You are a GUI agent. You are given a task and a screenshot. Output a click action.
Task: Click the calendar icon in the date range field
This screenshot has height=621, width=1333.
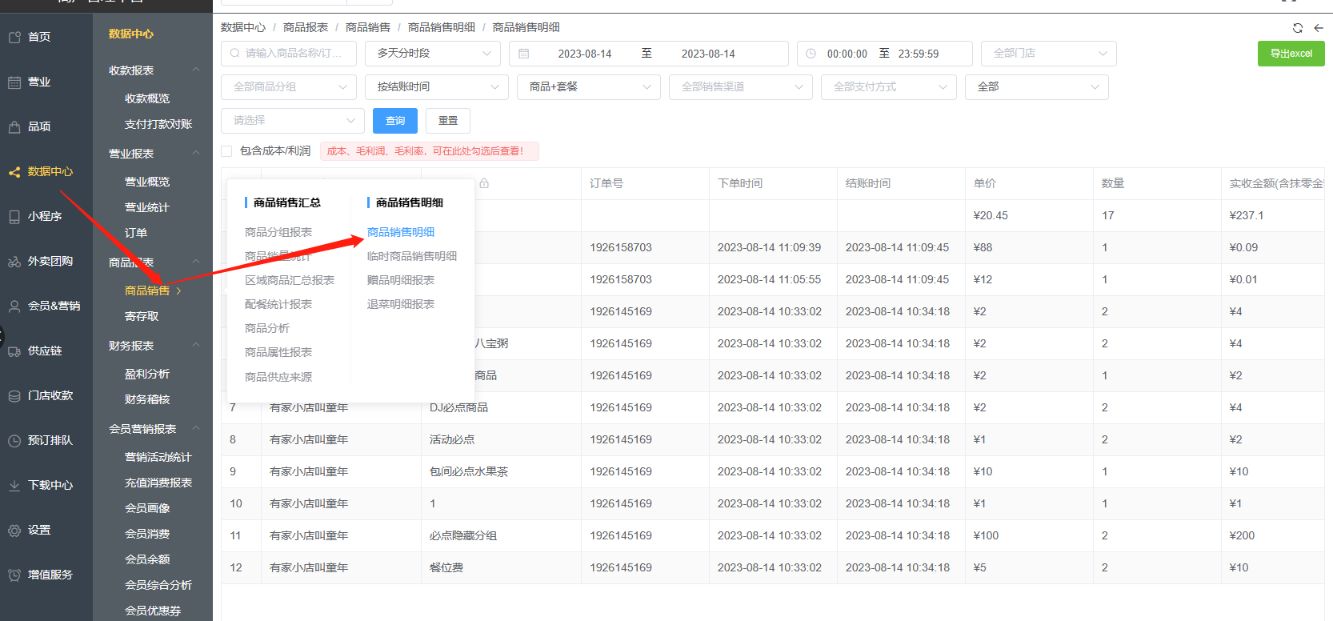(524, 54)
